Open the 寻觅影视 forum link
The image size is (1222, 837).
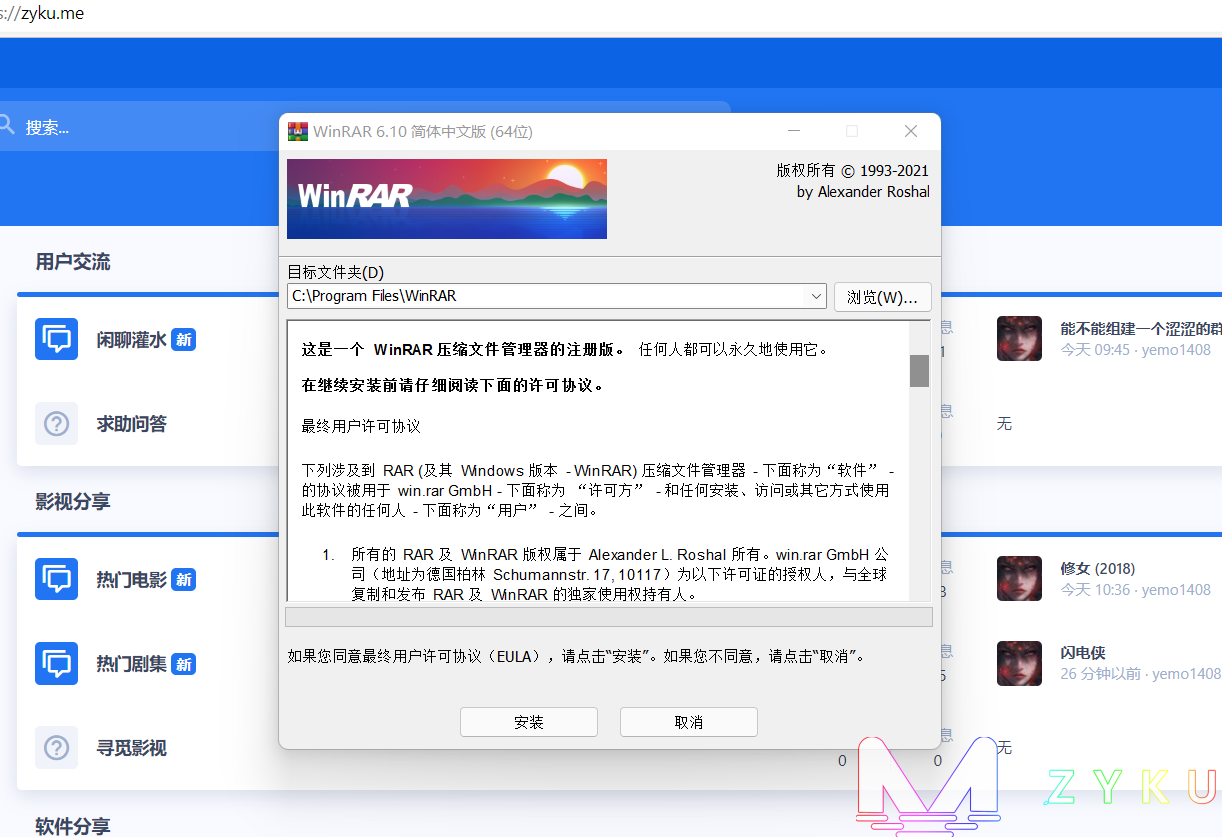tap(131, 747)
